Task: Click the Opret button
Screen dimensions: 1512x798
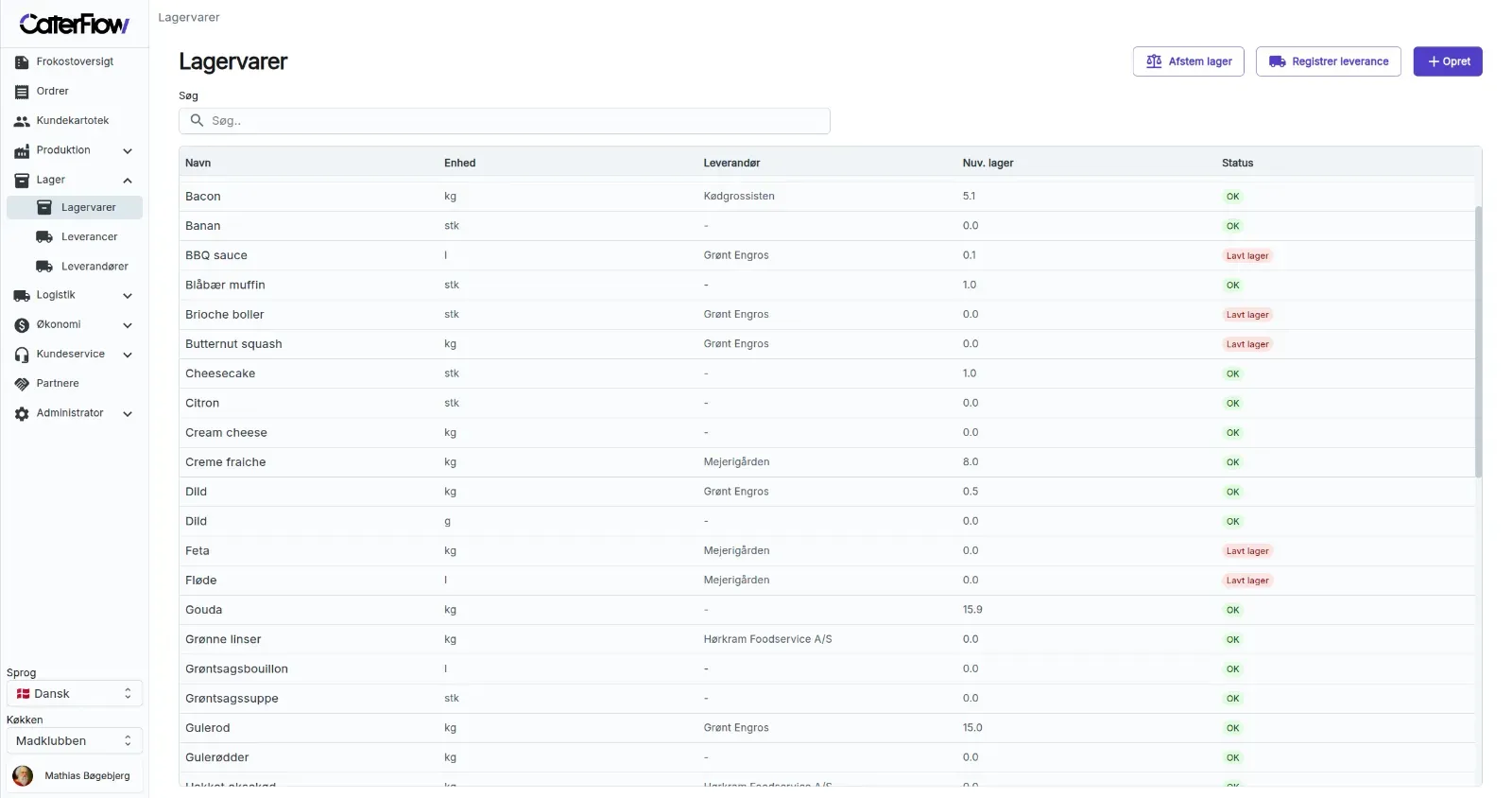Action: 1448,61
